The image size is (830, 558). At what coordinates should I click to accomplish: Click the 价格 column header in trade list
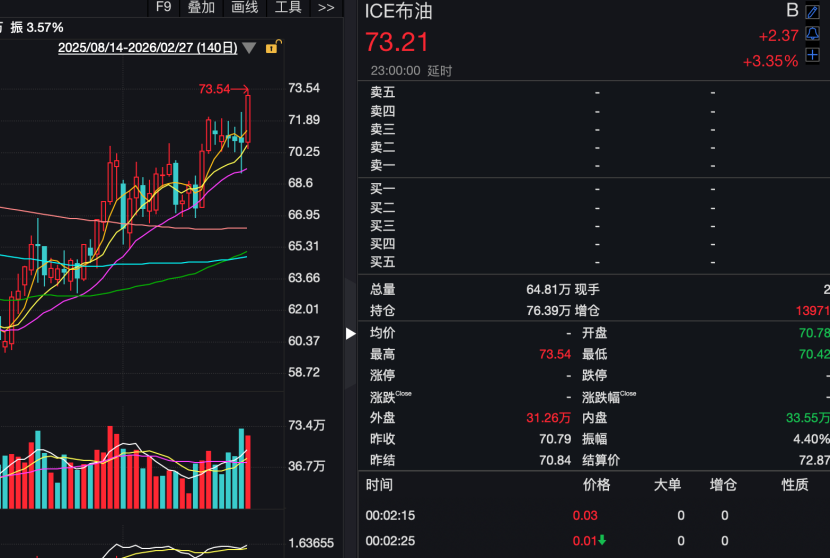click(x=596, y=485)
